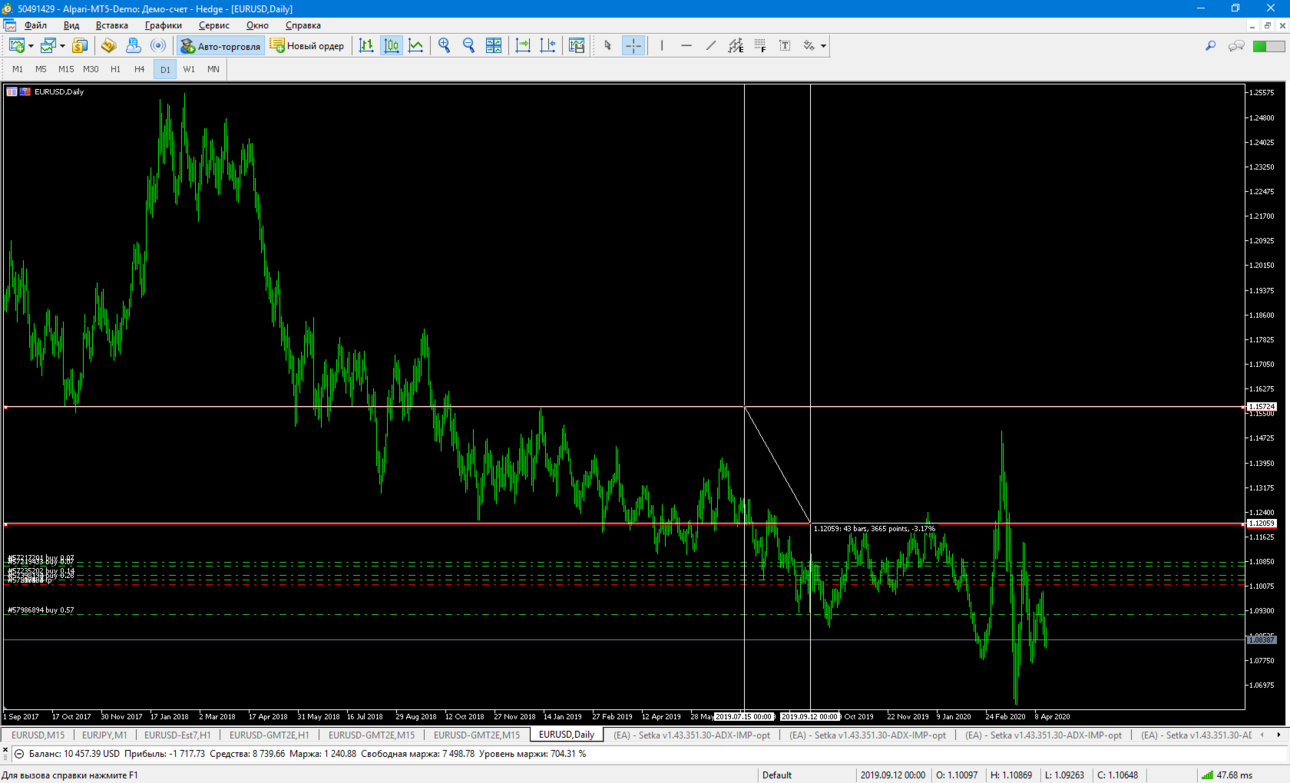Open the virtual hosting icon
The height and width of the screenshot is (783, 1290).
click(x=133, y=46)
